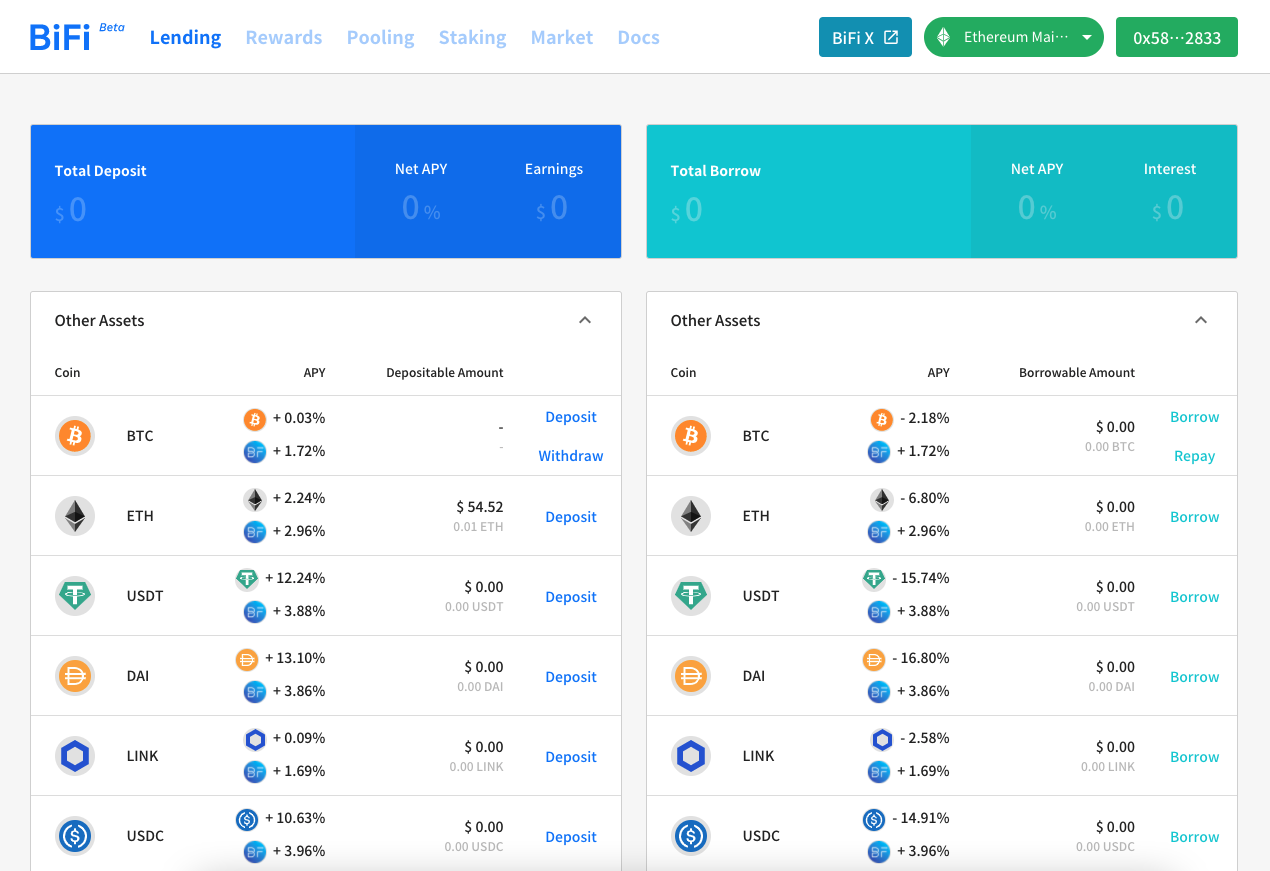Click the wallet address 0x58···2833 button
Image resolution: width=1270 pixels, height=871 pixels.
coord(1177,37)
